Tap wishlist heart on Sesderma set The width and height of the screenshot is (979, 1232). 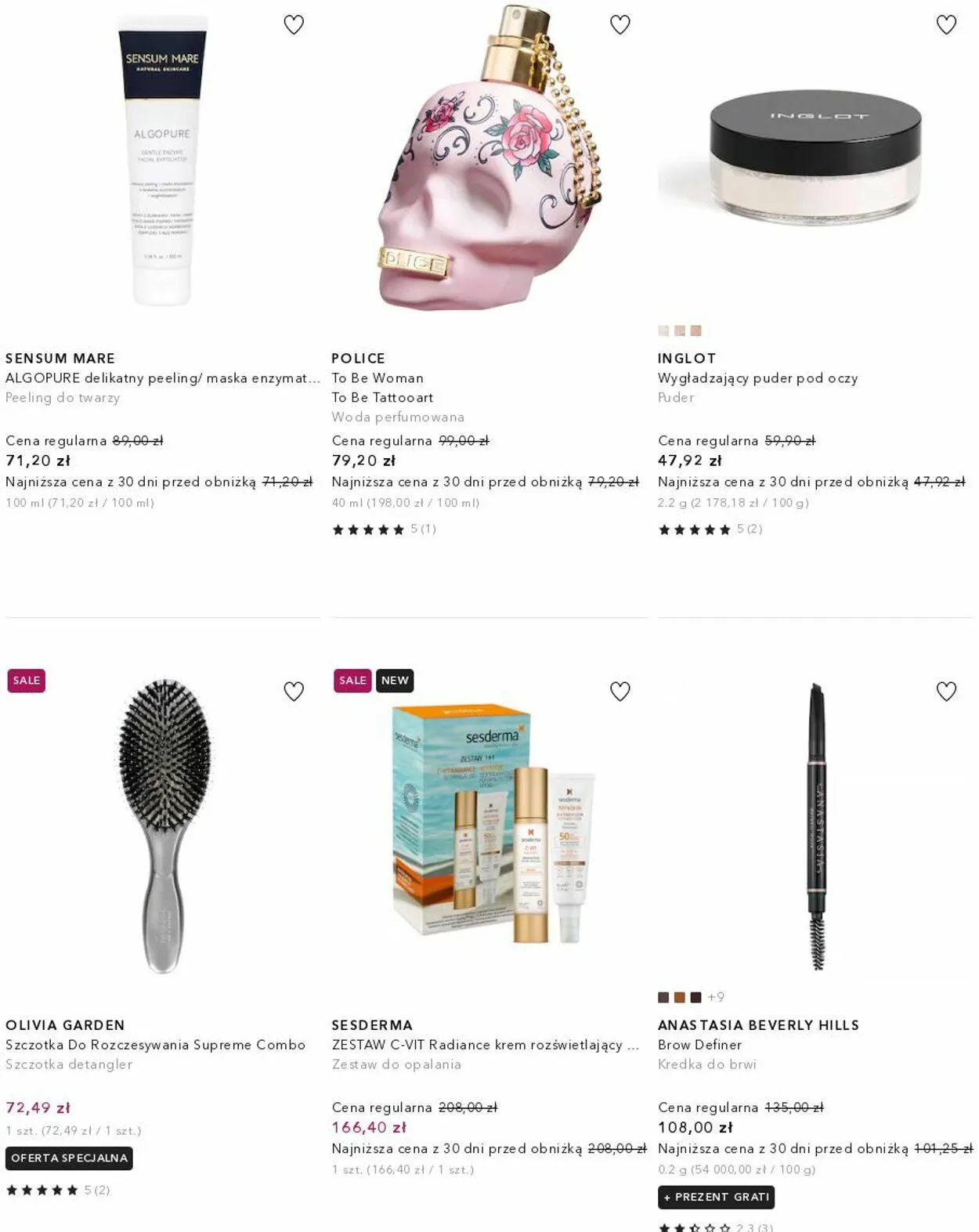(620, 692)
